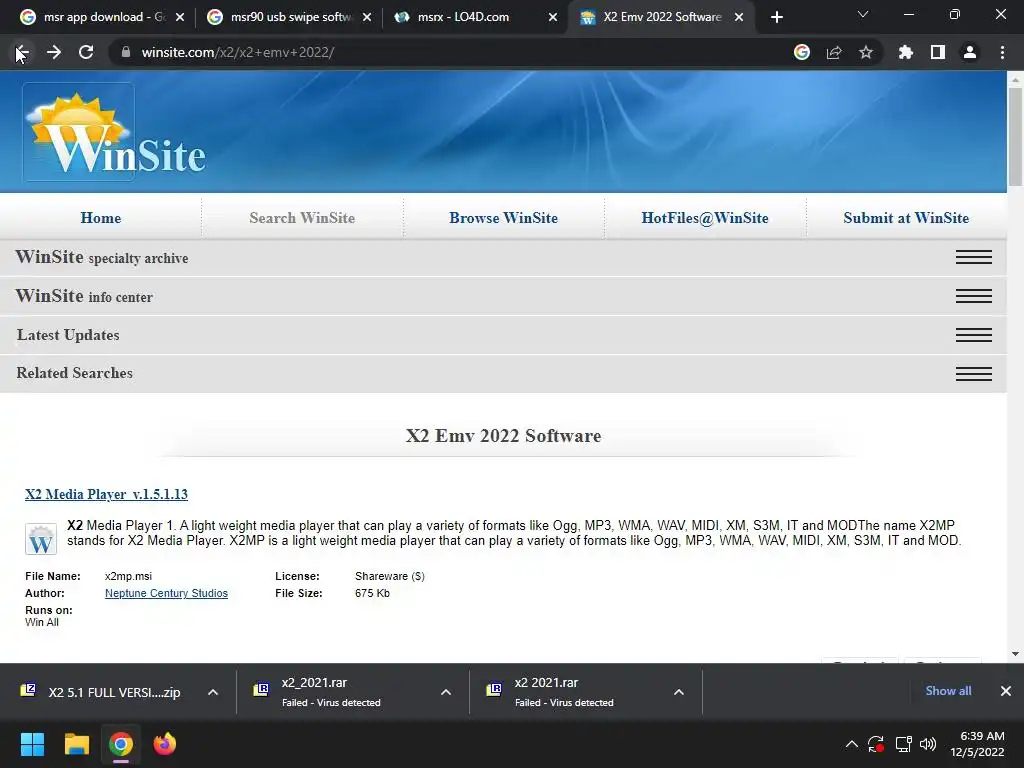Screen dimensions: 1024x768
Task: Launch Firefox from taskbar
Action: (x=165, y=744)
